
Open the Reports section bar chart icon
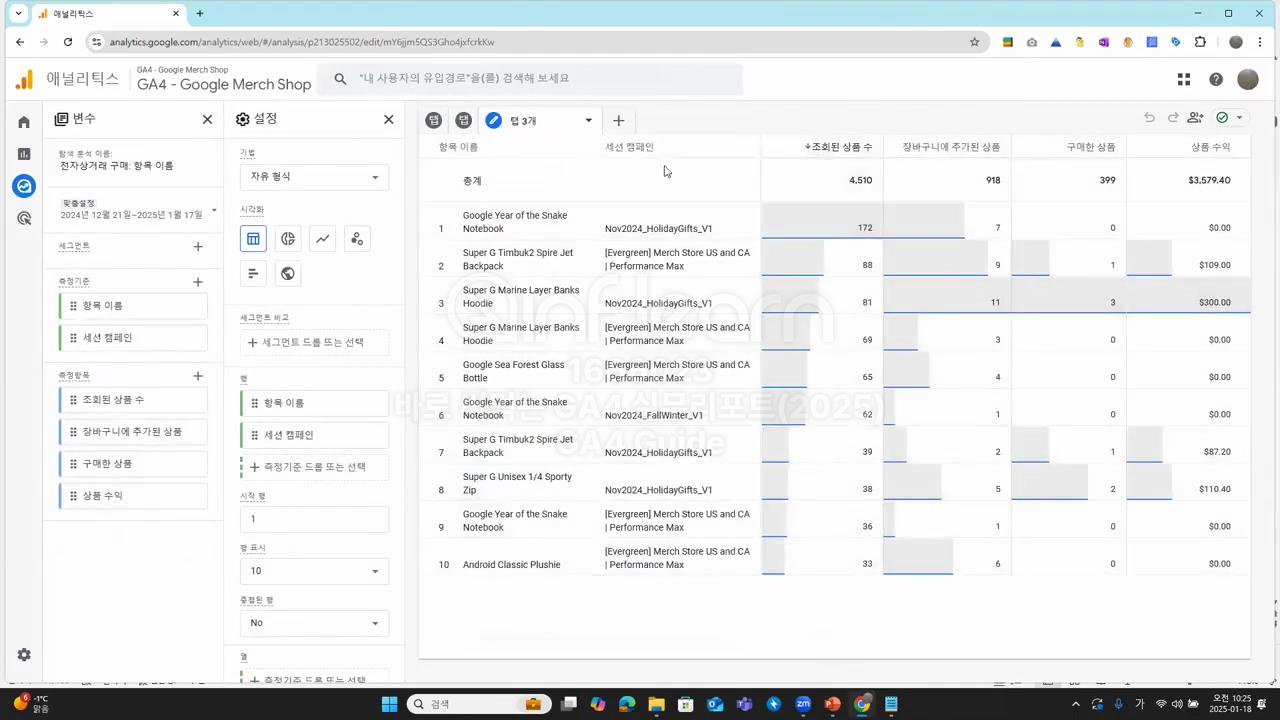24,154
